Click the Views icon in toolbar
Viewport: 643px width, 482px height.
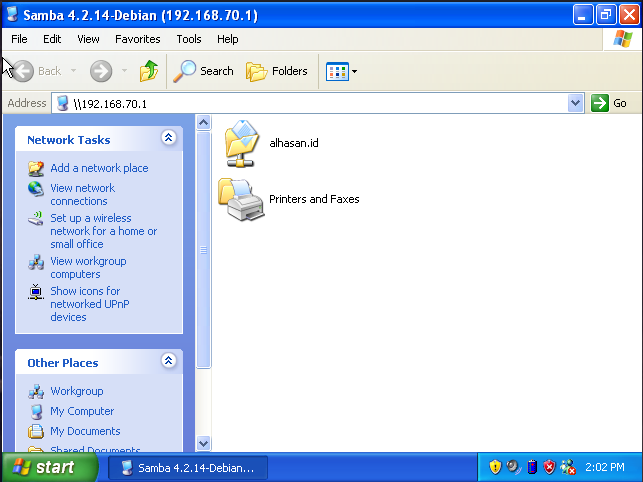(x=337, y=71)
